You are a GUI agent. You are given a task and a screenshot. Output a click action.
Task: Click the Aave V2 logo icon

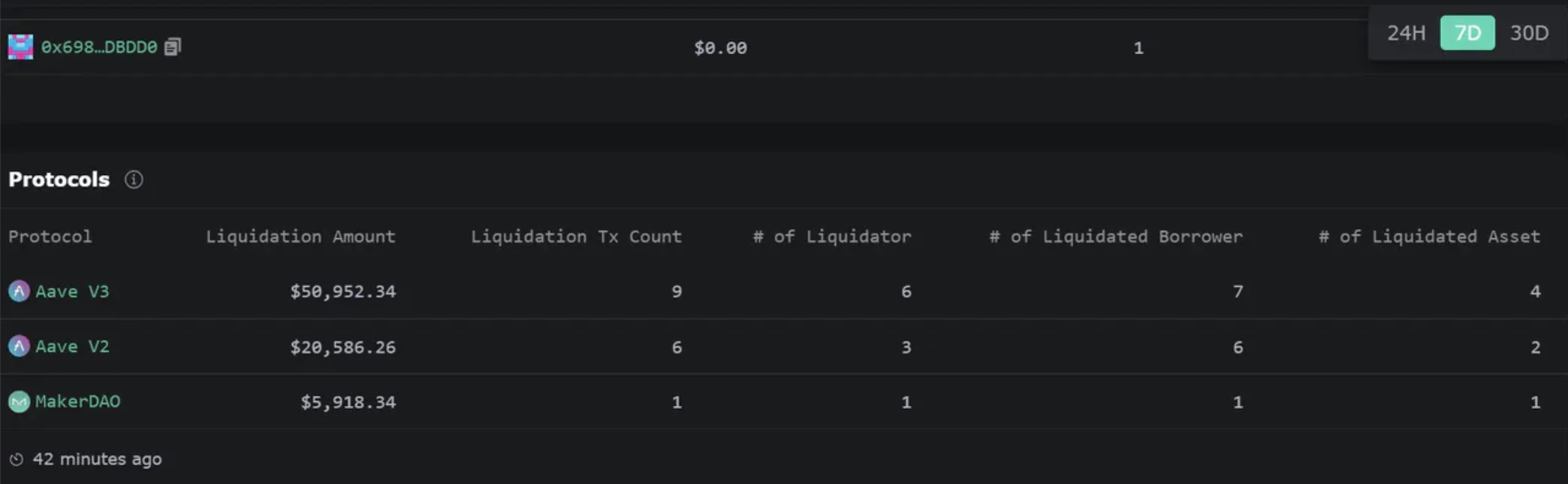point(19,346)
